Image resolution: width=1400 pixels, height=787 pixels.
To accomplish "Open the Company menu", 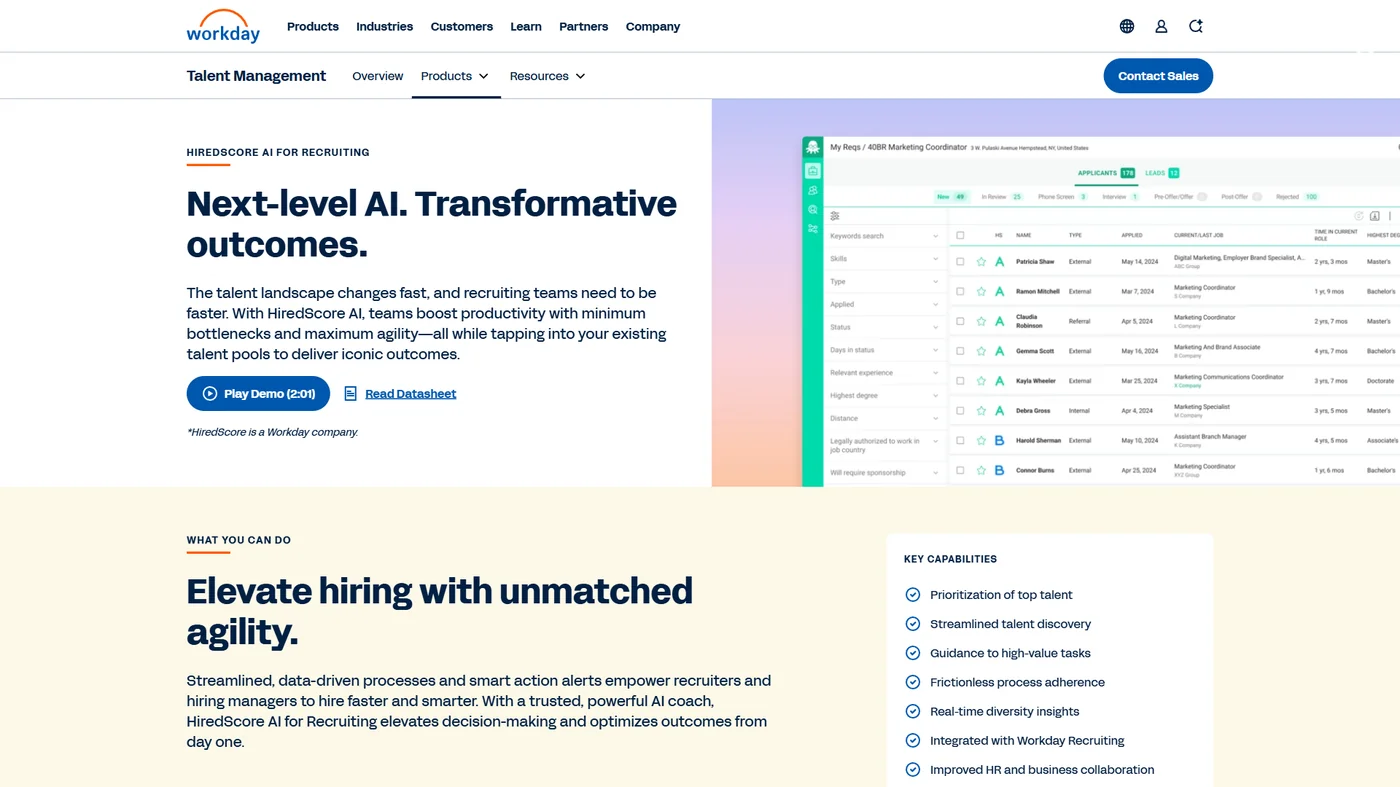I will 653,27.
